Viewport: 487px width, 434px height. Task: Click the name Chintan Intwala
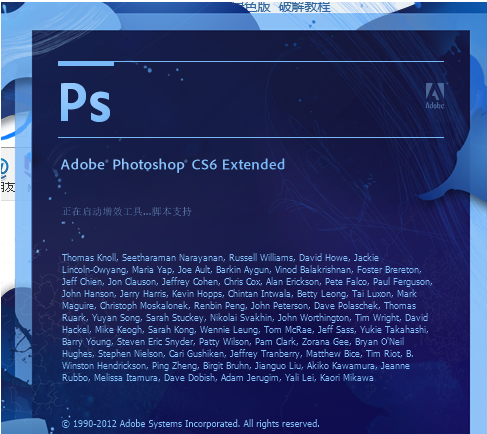tap(260, 294)
